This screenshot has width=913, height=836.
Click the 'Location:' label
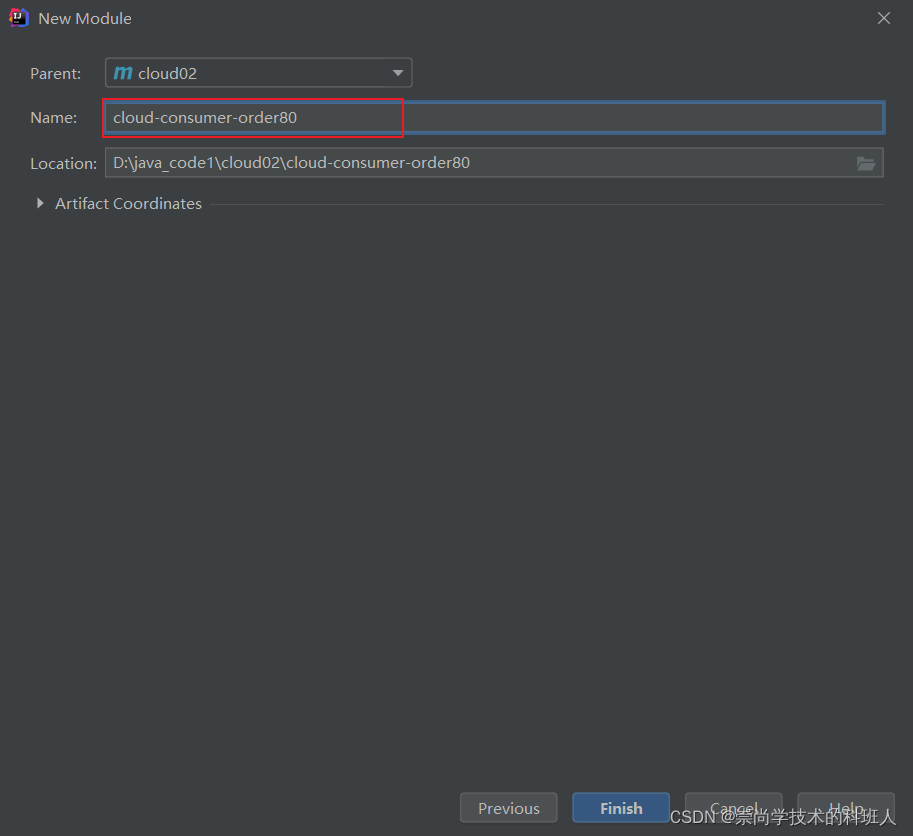click(x=63, y=164)
